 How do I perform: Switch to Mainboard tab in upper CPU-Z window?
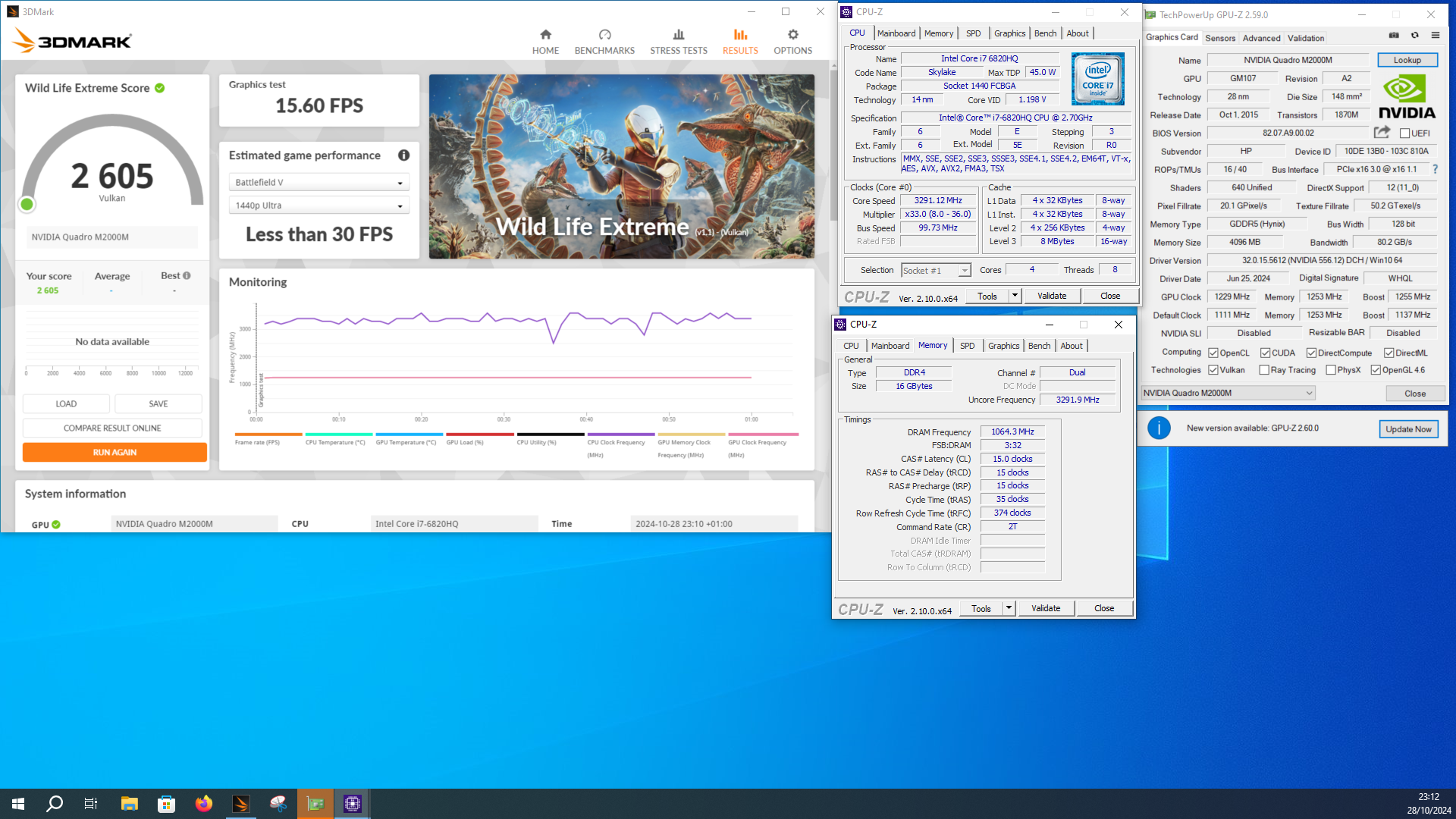pos(896,33)
